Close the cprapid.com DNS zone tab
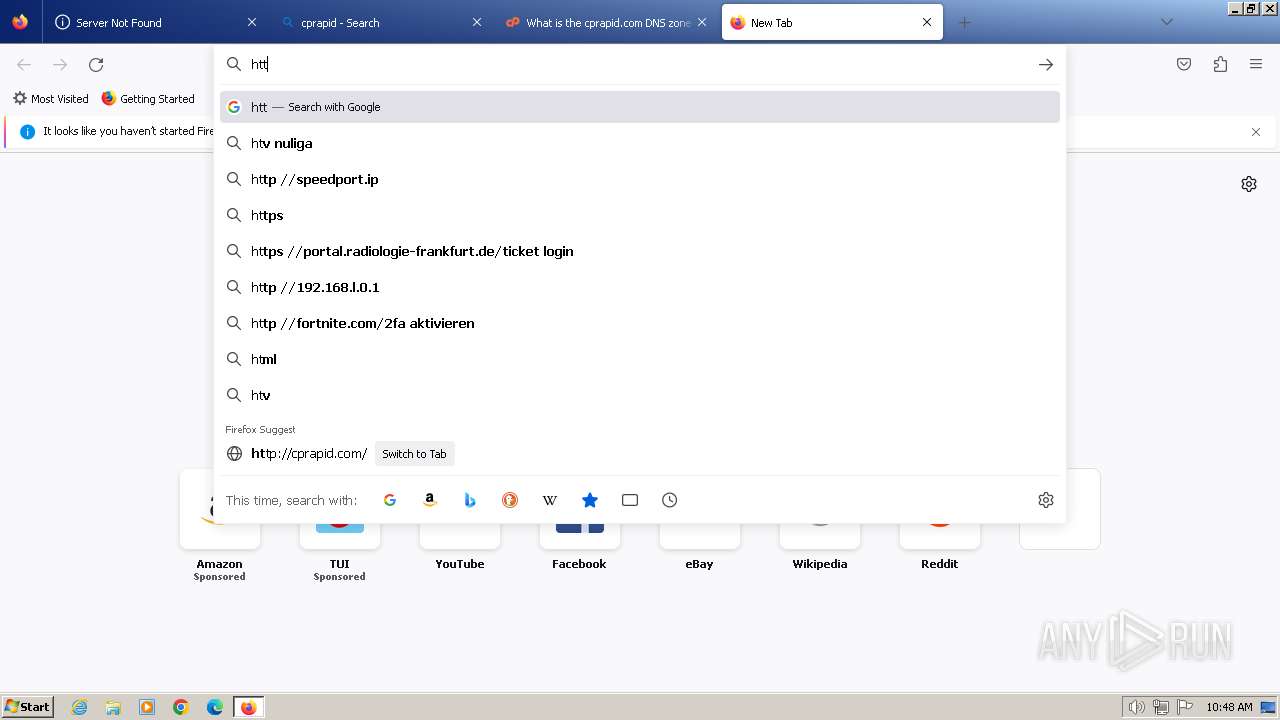Image resolution: width=1280 pixels, height=720 pixels. coord(702,22)
